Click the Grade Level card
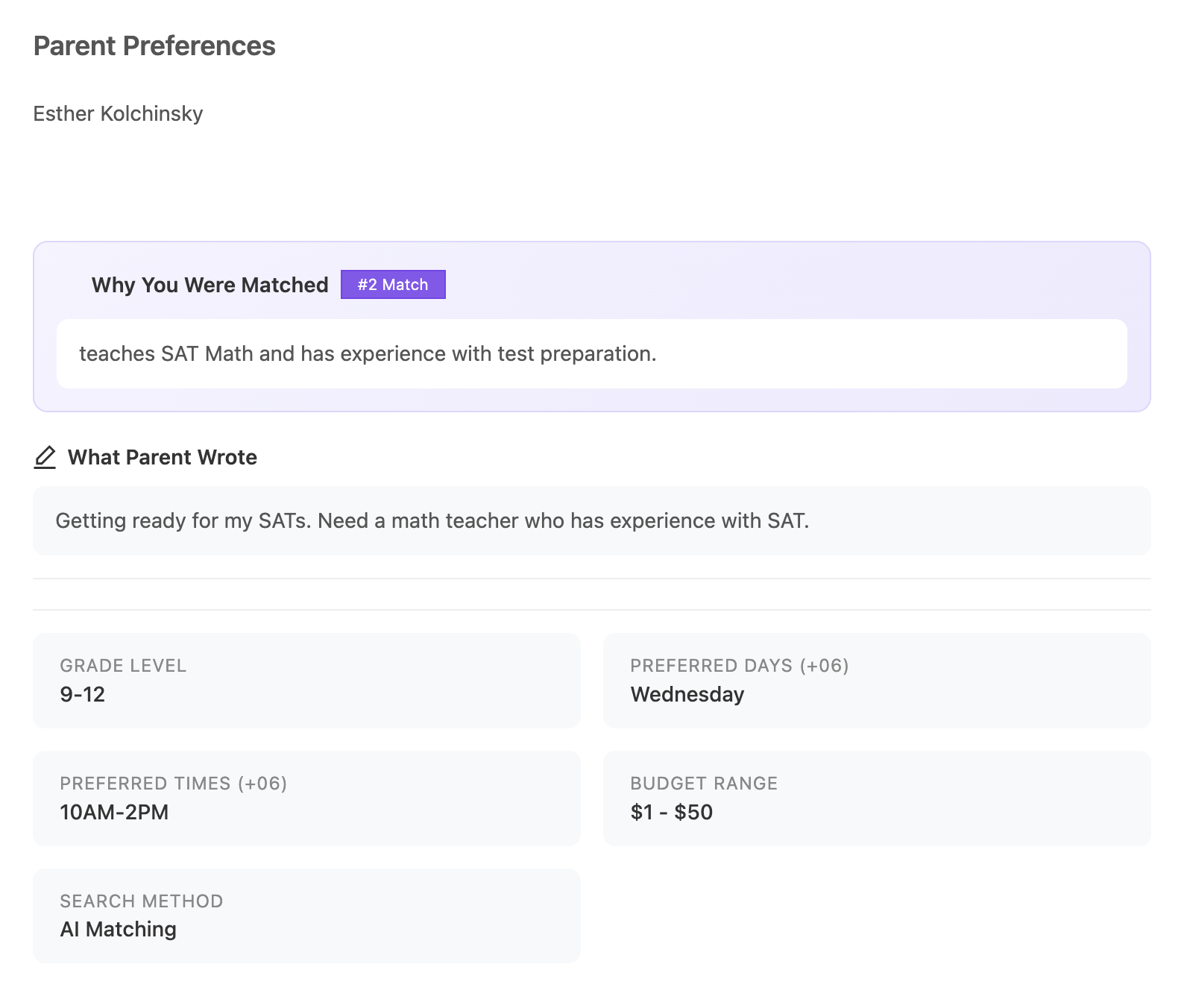The image size is (1187, 1008). [306, 680]
